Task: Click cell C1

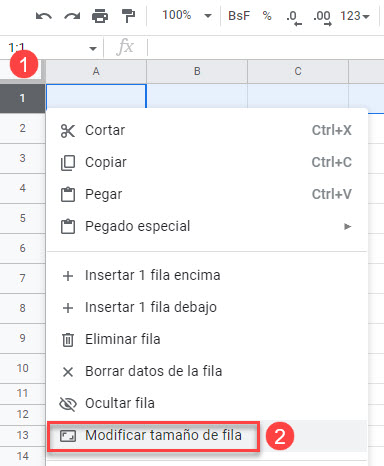Action: pos(298,96)
